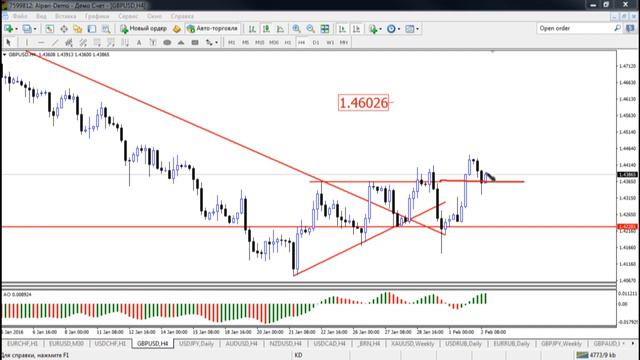640x360 pixels.
Task: Select the vertical line drawing tool
Action: click(27, 42)
